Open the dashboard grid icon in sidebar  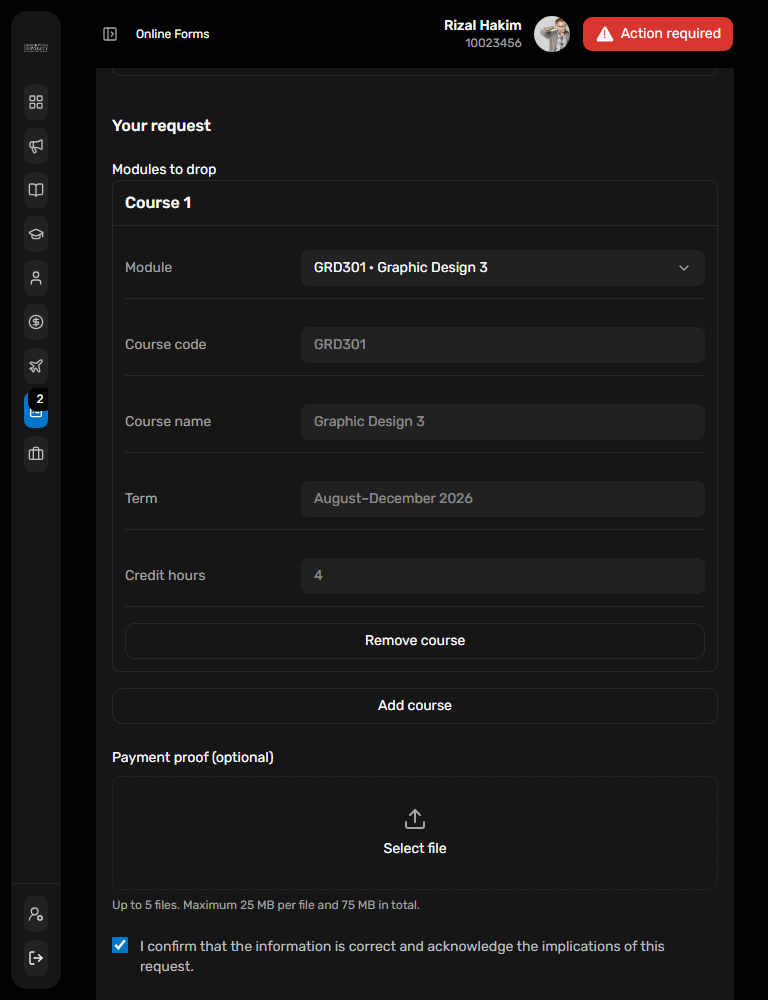tap(36, 102)
